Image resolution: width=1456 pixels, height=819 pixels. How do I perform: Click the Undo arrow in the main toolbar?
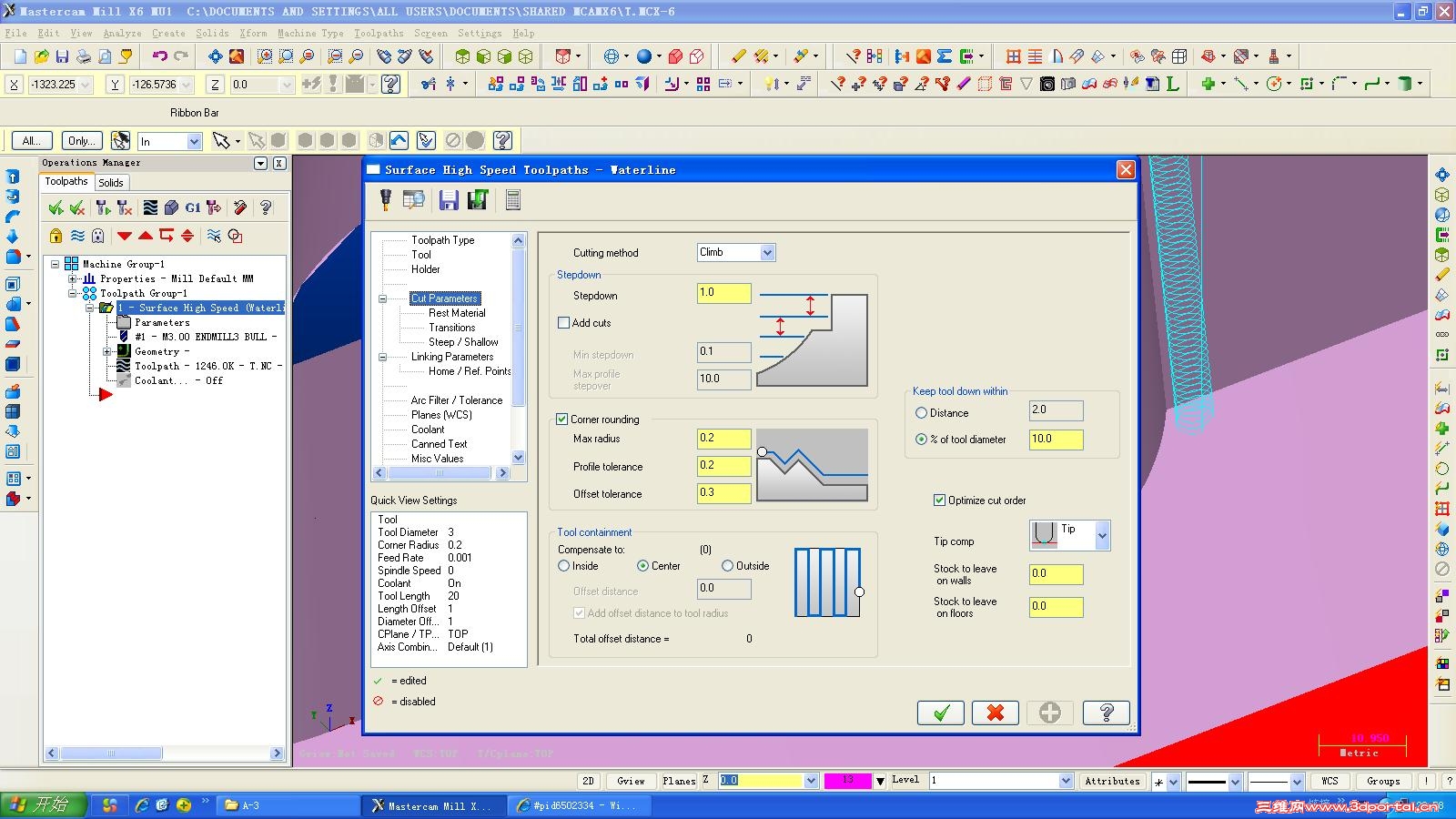pos(160,56)
